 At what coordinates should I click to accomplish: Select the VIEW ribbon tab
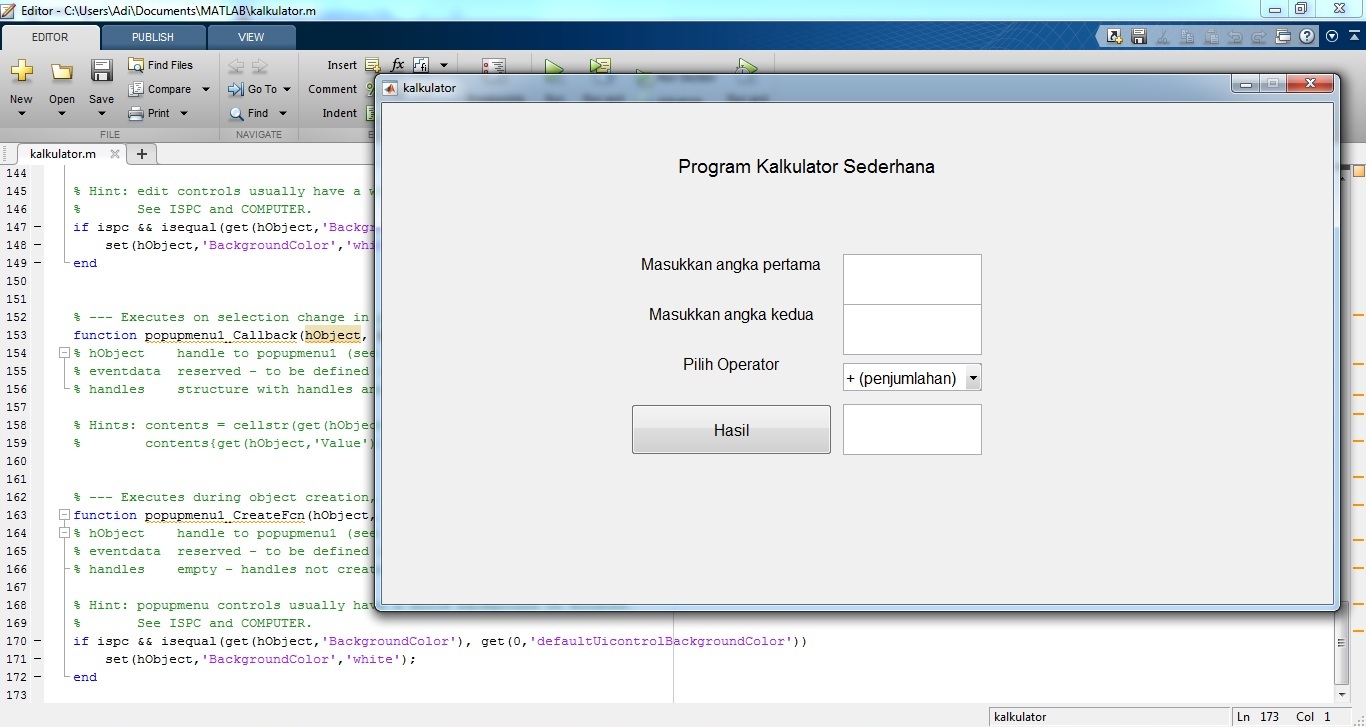(251, 37)
